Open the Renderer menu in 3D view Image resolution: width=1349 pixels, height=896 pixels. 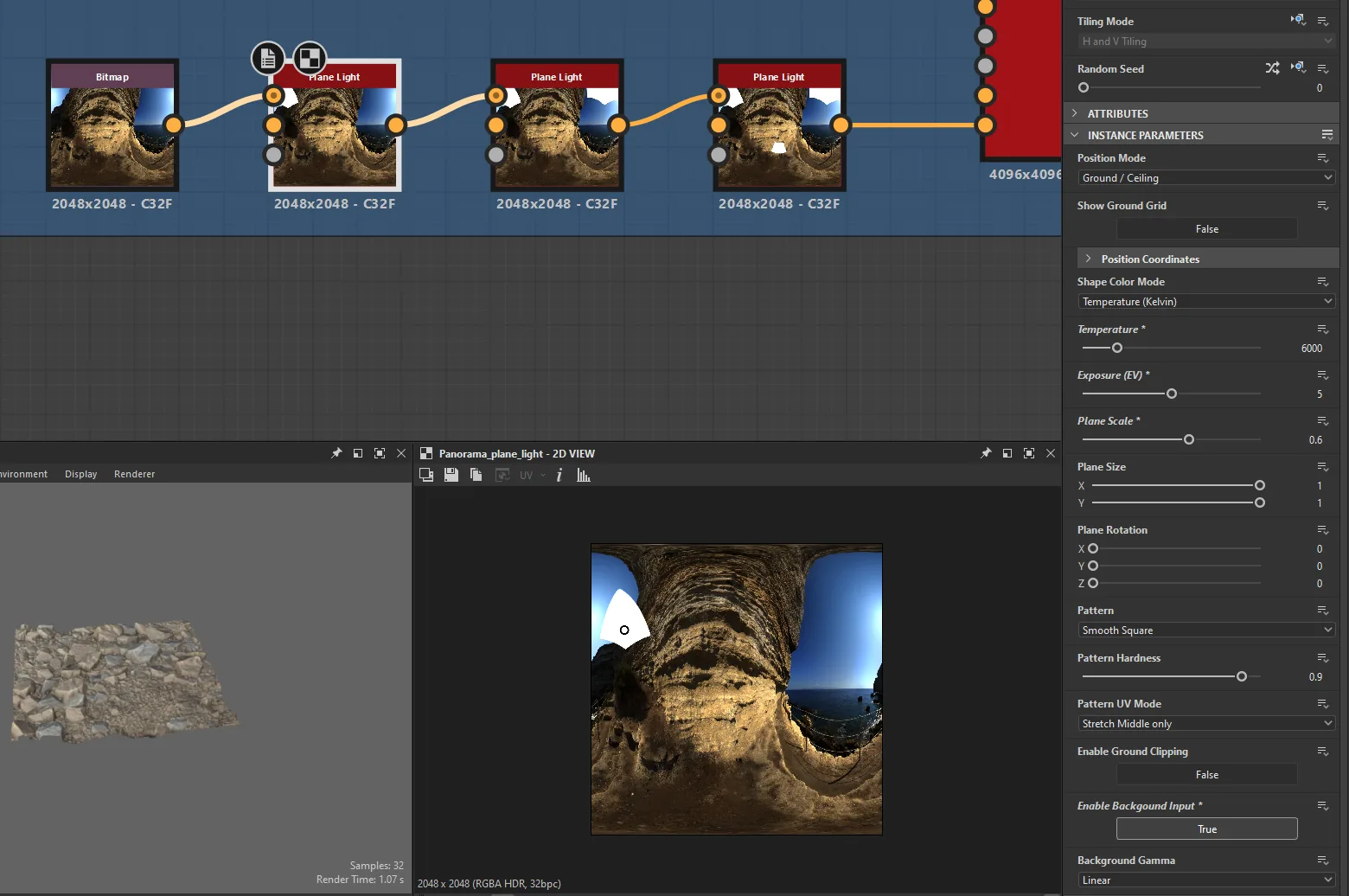point(135,474)
